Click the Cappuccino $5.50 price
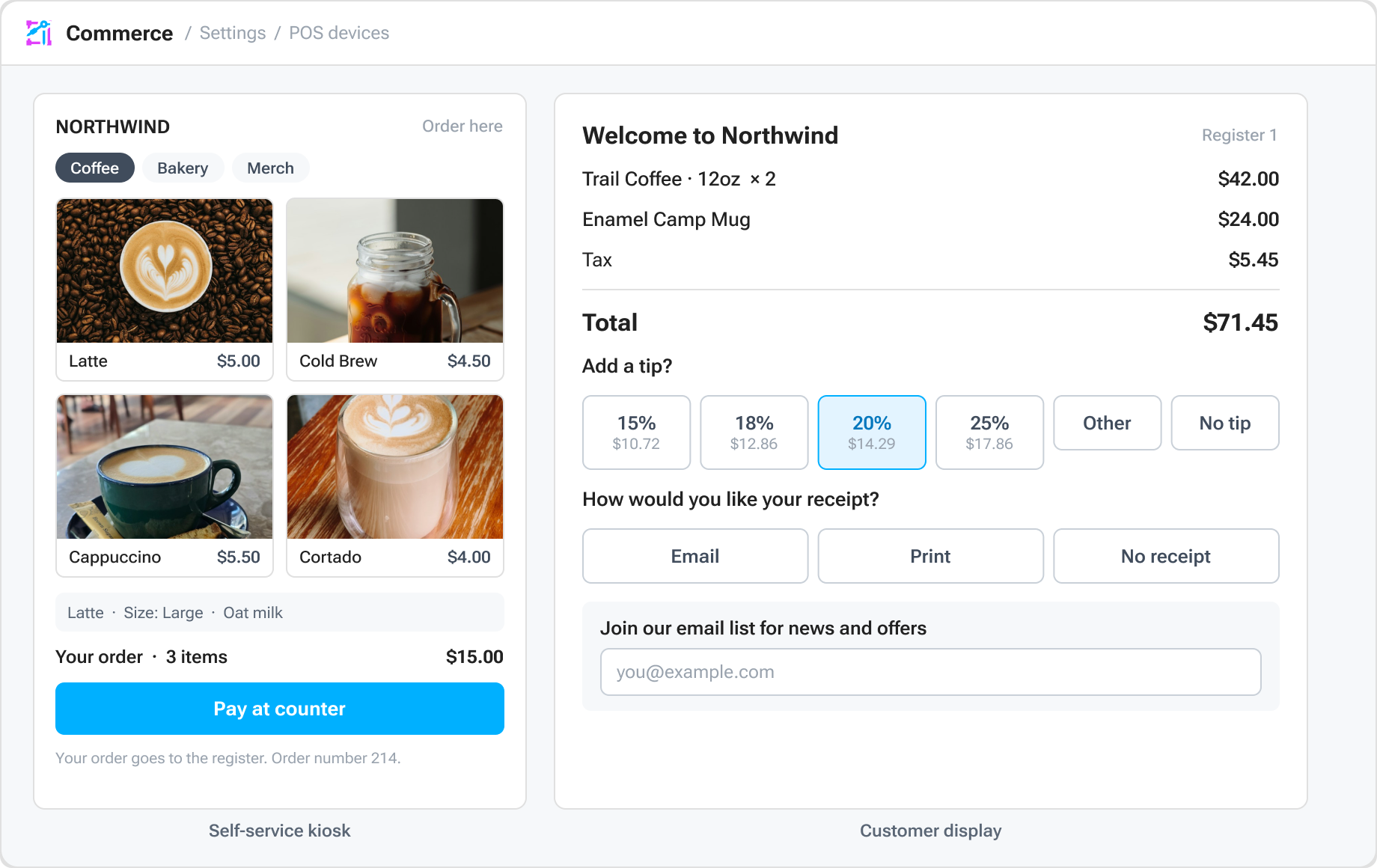 pos(239,557)
